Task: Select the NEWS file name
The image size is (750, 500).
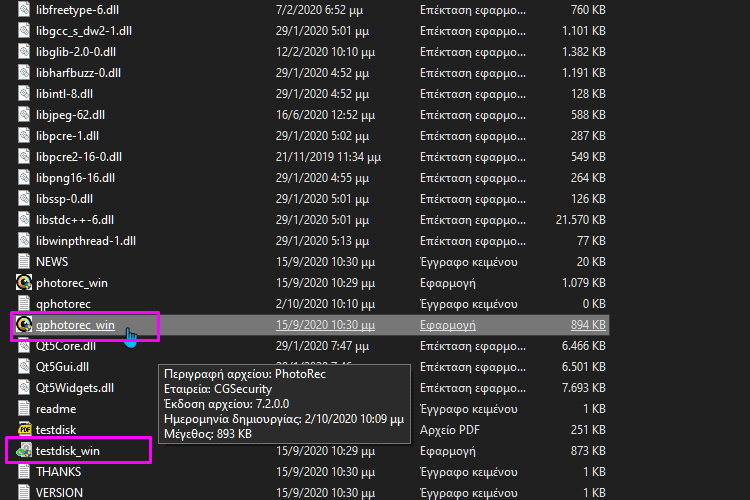Action: (52, 262)
